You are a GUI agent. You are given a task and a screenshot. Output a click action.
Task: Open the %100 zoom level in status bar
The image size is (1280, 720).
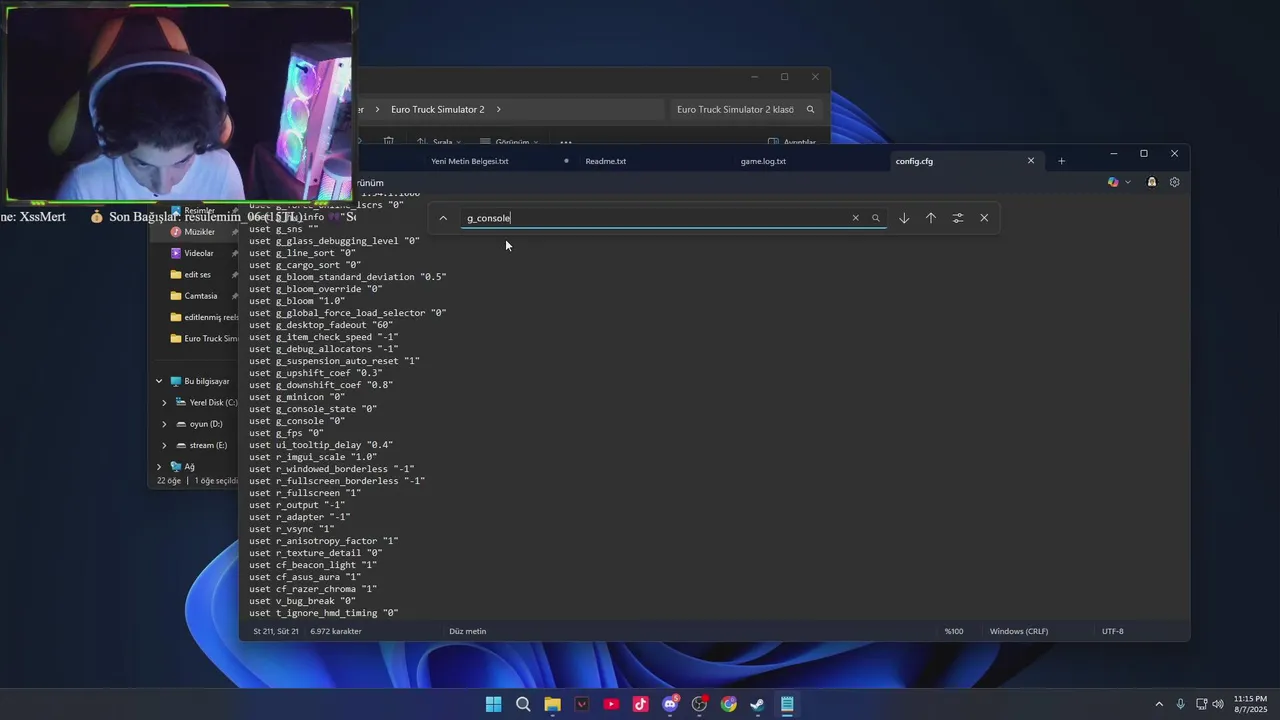click(x=954, y=631)
